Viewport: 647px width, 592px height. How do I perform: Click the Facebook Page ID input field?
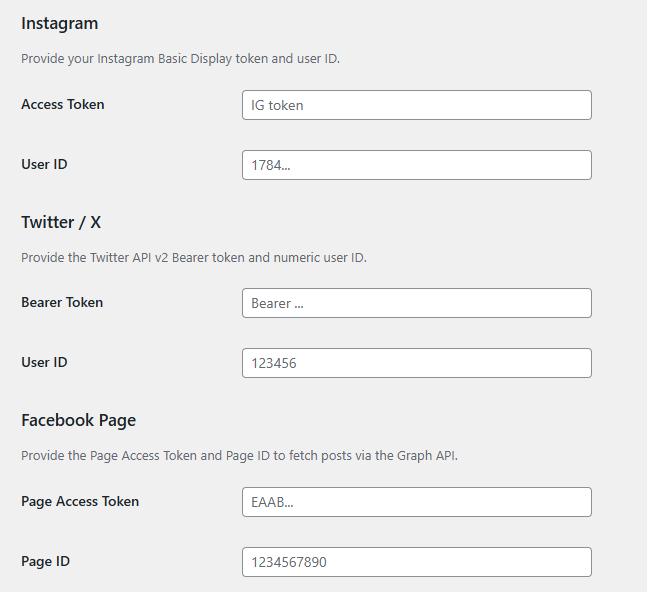[416, 562]
